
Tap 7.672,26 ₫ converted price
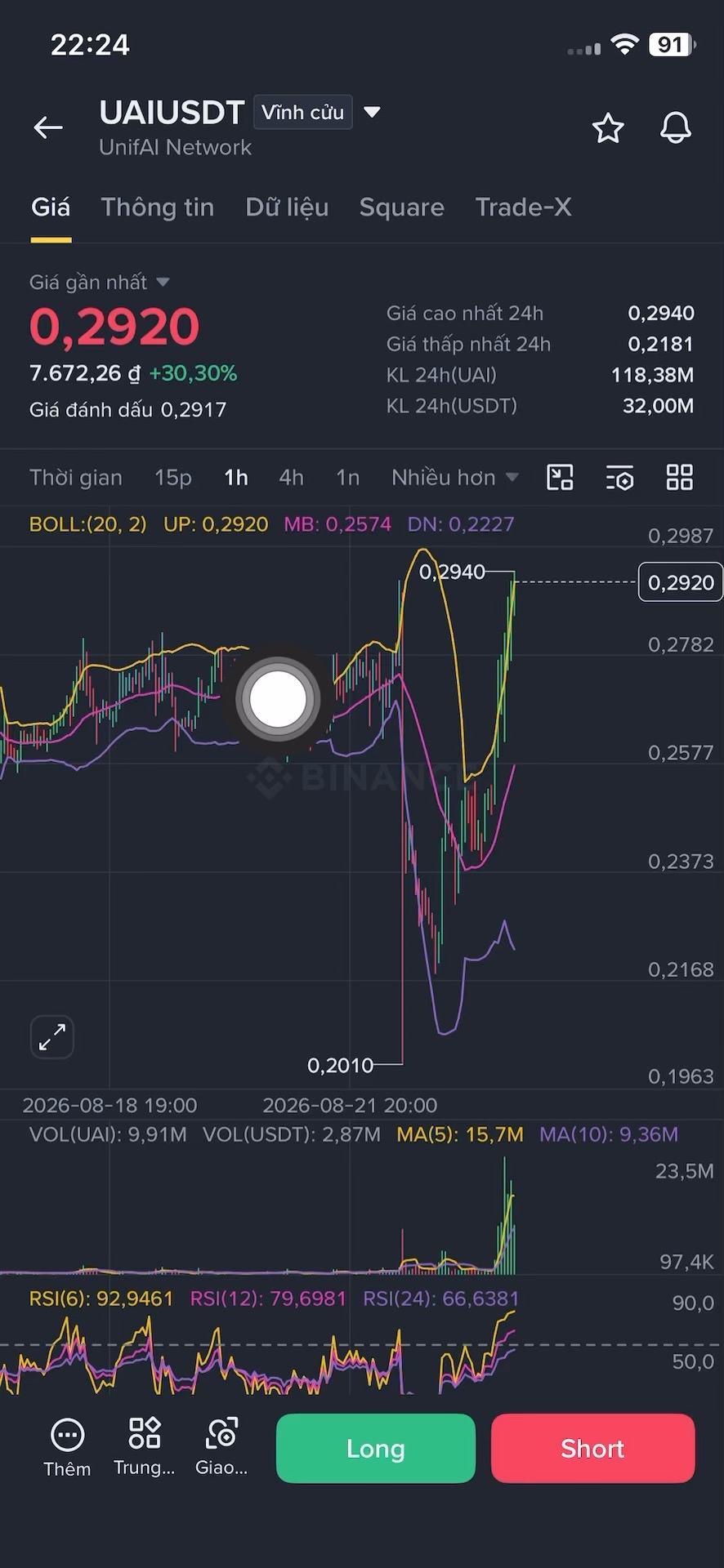85,374
